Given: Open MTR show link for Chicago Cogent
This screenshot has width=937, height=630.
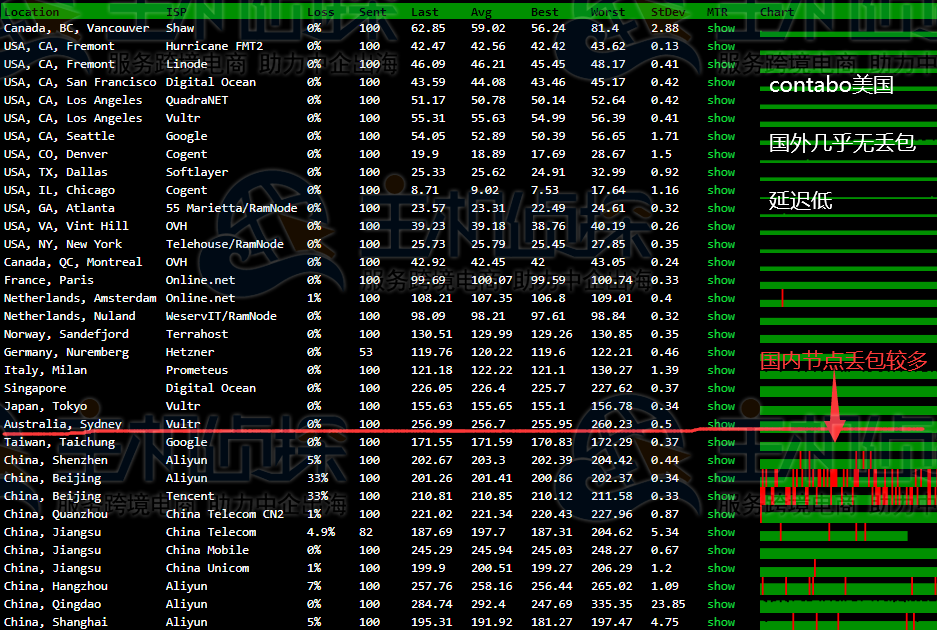Looking at the screenshot, I should 720,190.
